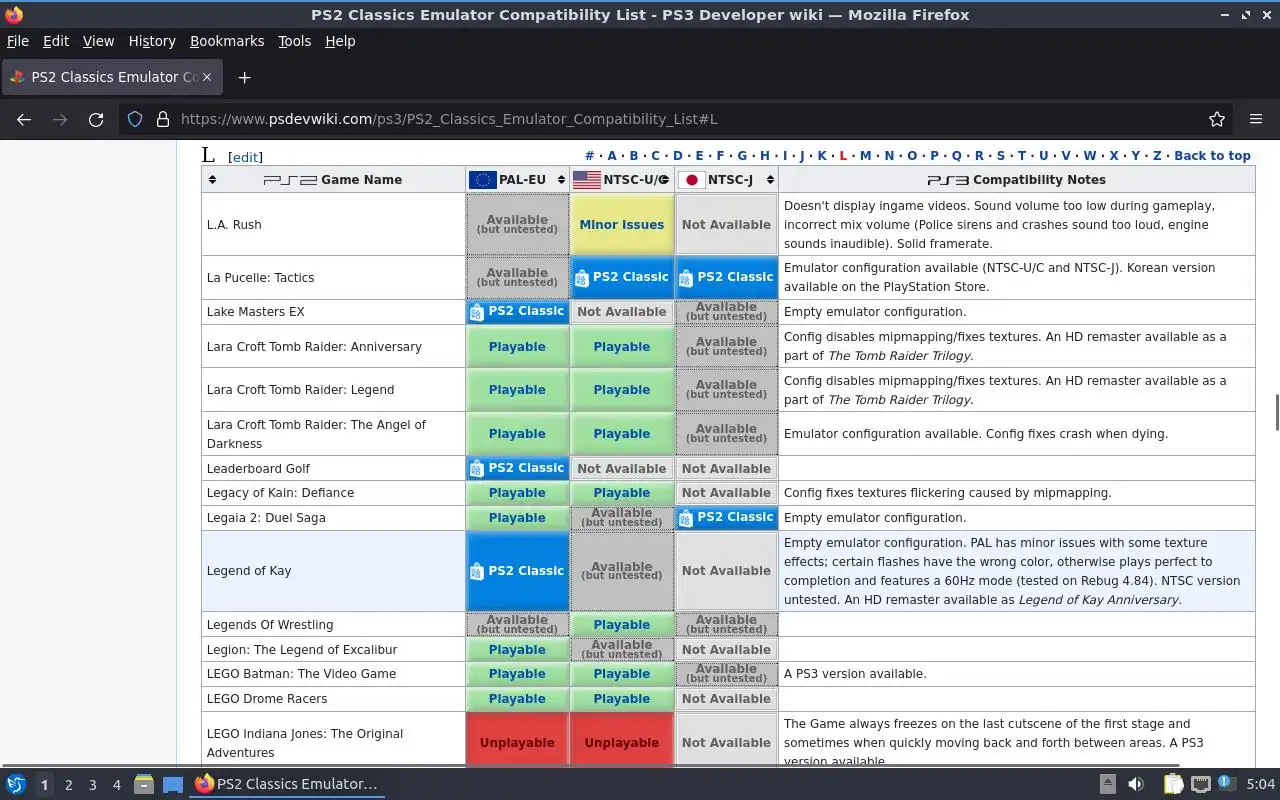Screen dimensions: 1280x800
Task: Reload the current page
Action: 96,119
